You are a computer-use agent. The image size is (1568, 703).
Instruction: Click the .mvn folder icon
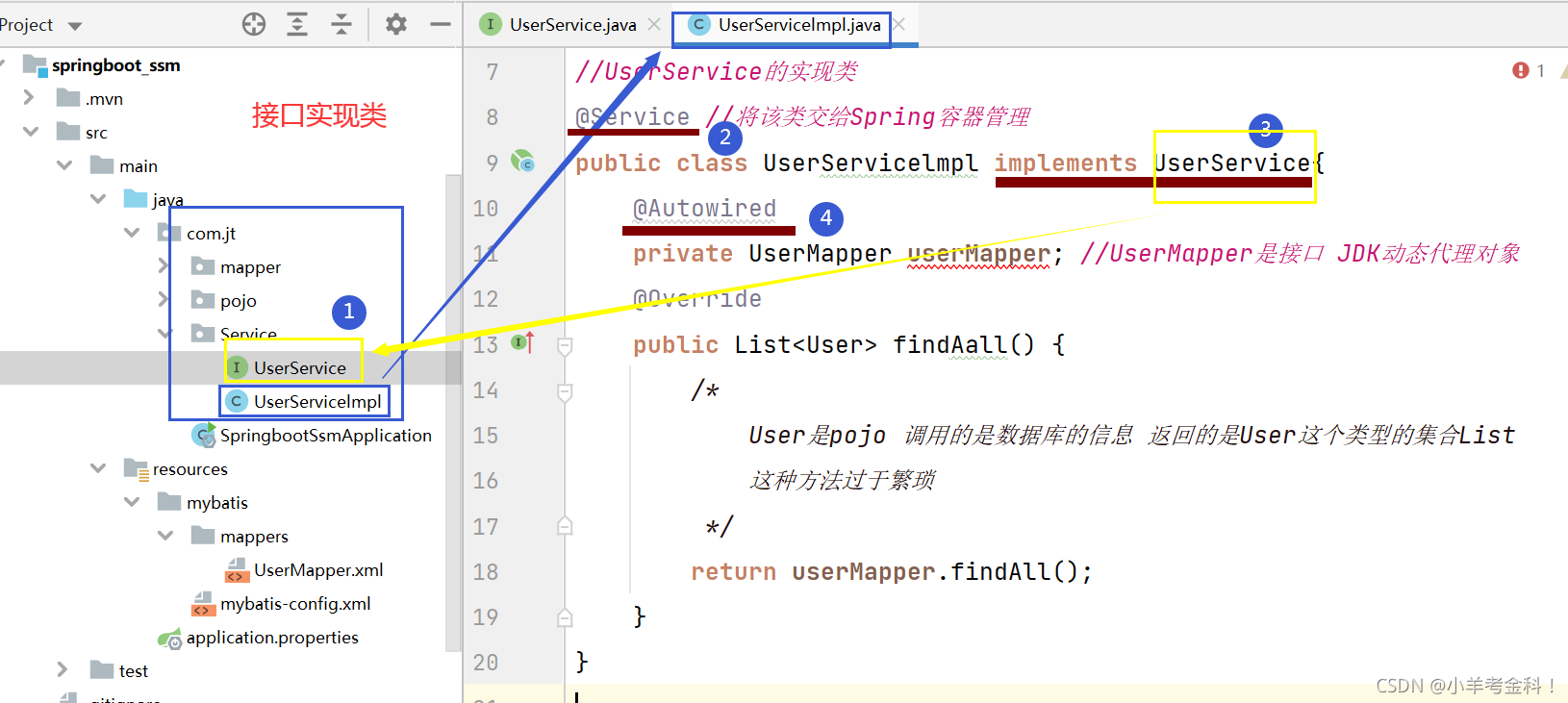(68, 97)
